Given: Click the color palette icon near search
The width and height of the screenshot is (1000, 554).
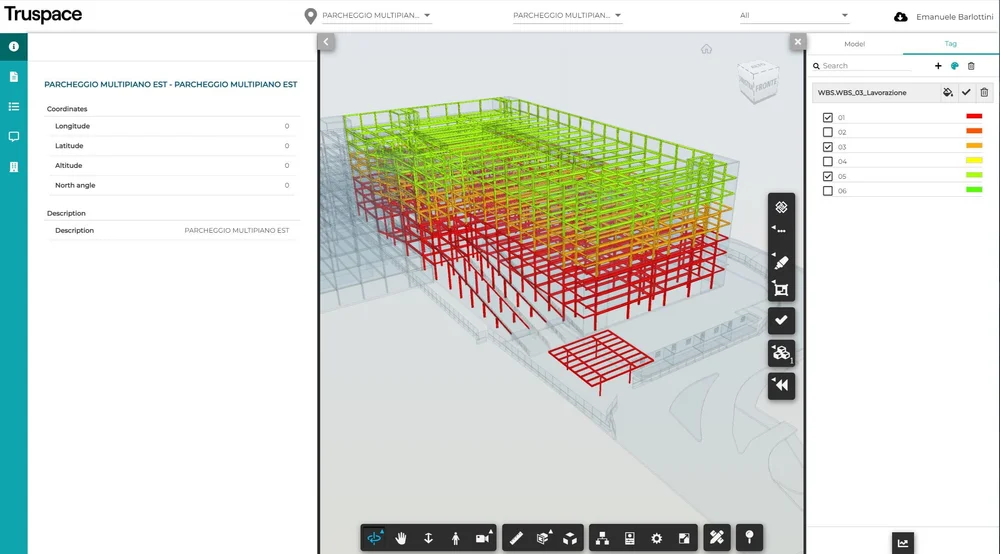Looking at the screenshot, I should tap(955, 66).
